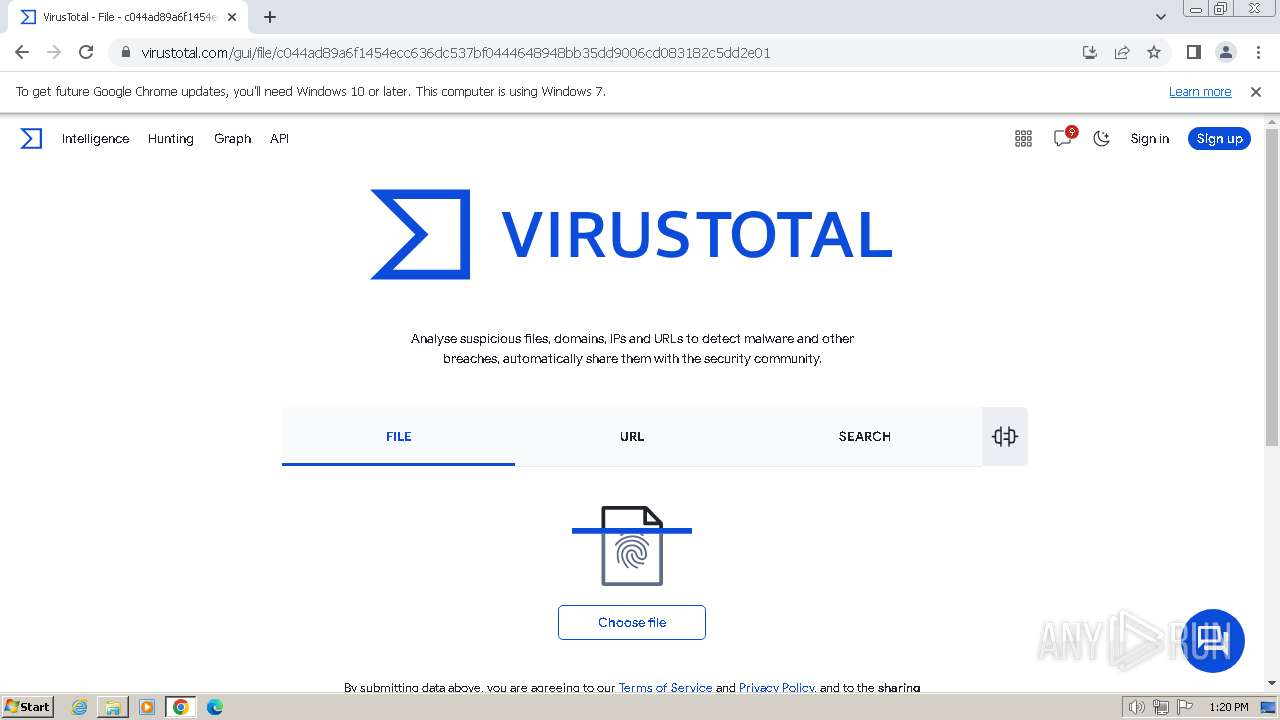1280x720 pixels.
Task: Click the fingerprint file upload icon
Action: coord(632,546)
